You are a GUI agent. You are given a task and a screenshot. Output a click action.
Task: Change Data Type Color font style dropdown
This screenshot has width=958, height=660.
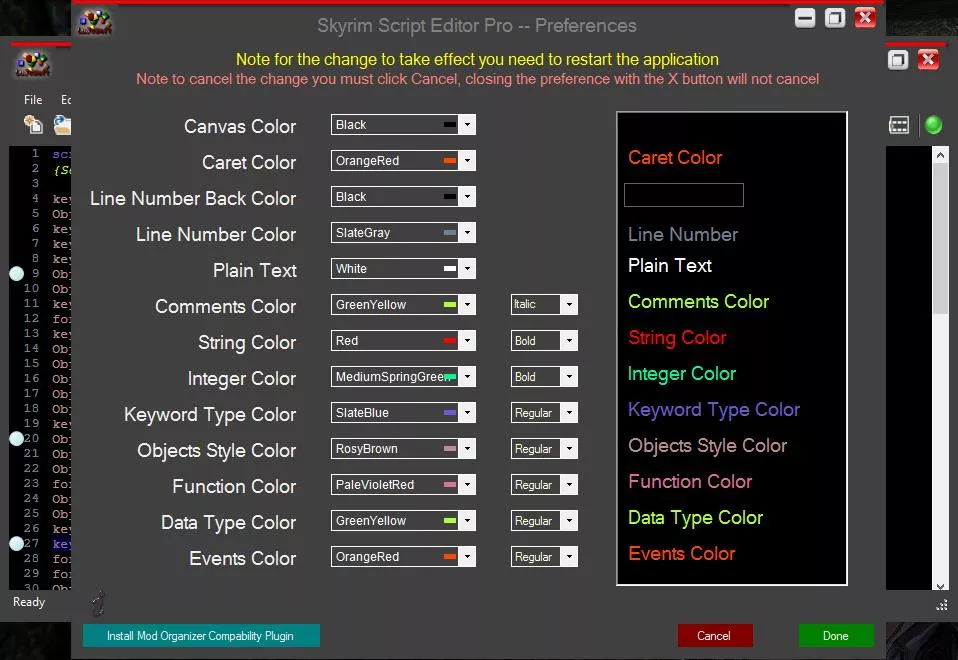pos(569,521)
